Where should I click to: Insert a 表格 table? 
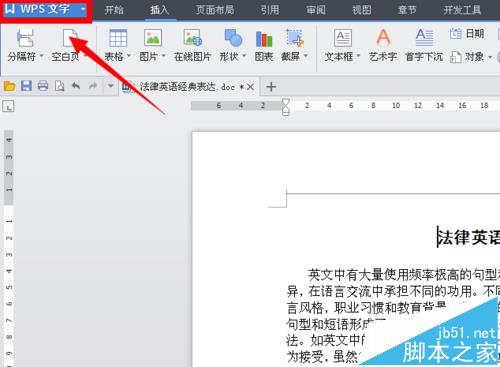[x=118, y=38]
